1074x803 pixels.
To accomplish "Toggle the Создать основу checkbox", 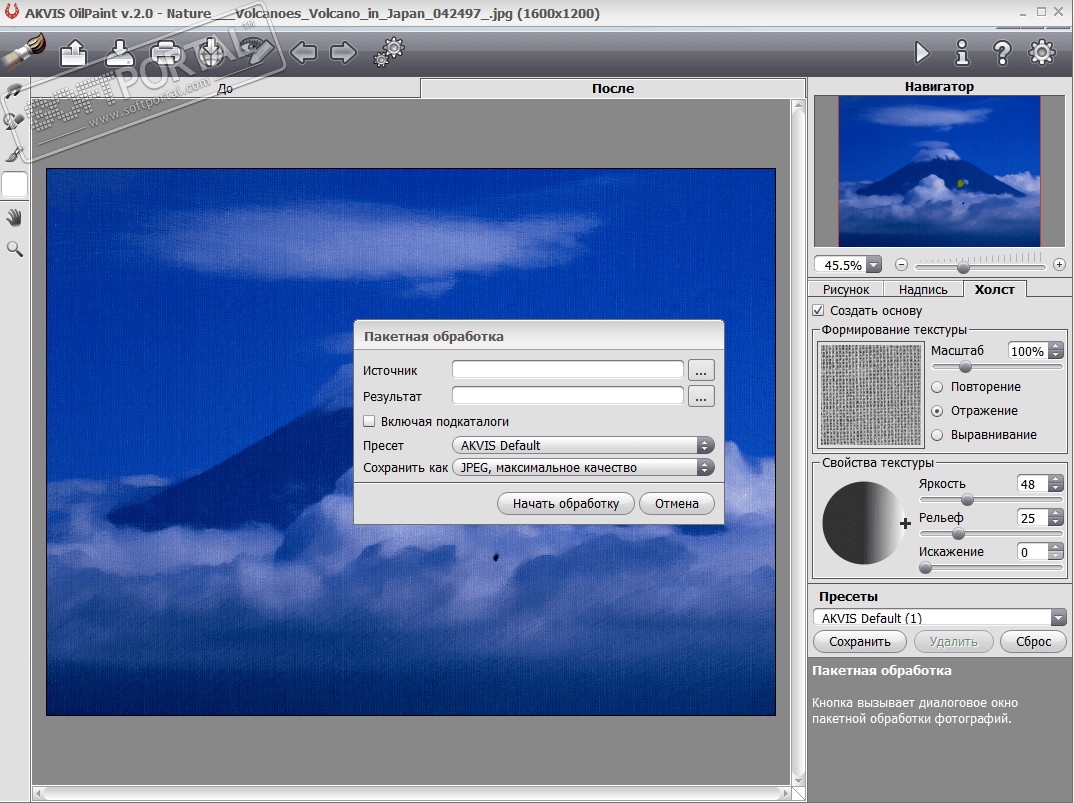I will [x=819, y=310].
